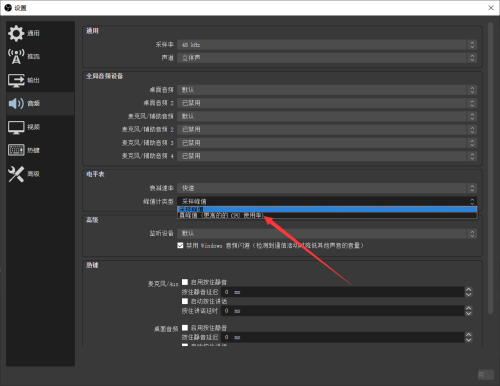Screen dimensions: 500x386
Task: Expand the 声道 立体声 channel dropdown
Action: (327, 58)
